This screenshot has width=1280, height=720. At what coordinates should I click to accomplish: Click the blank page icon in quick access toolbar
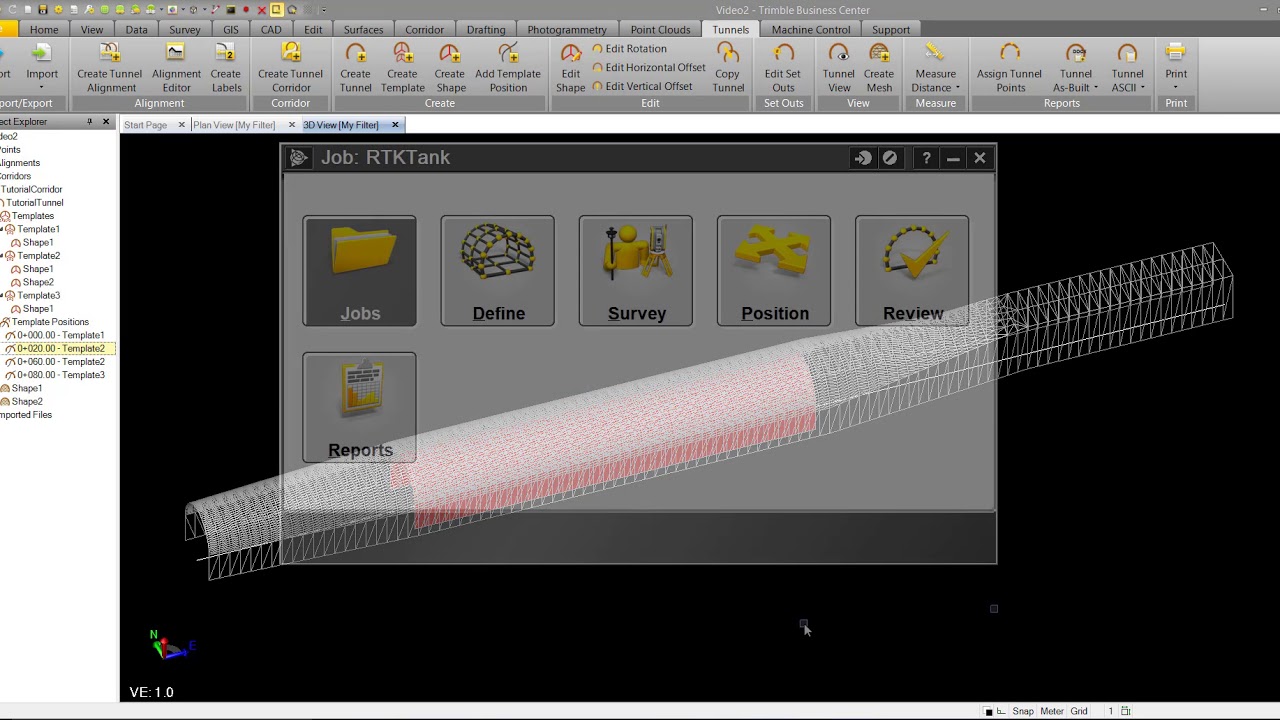pos(27,10)
